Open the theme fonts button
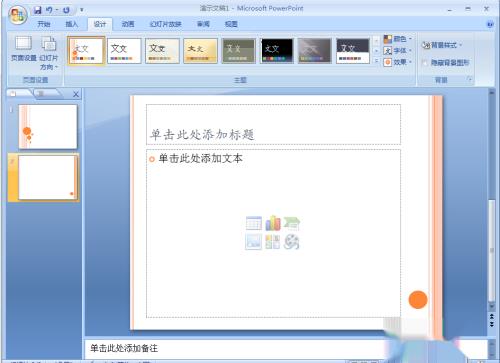The image size is (500, 363). click(398, 51)
